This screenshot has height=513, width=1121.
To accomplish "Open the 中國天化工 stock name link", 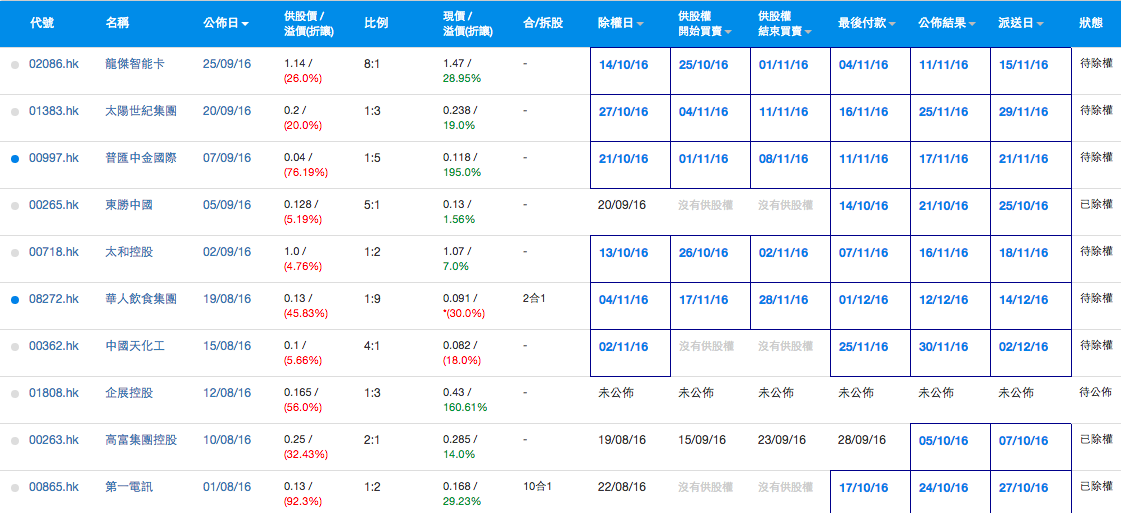I will click(x=135, y=346).
